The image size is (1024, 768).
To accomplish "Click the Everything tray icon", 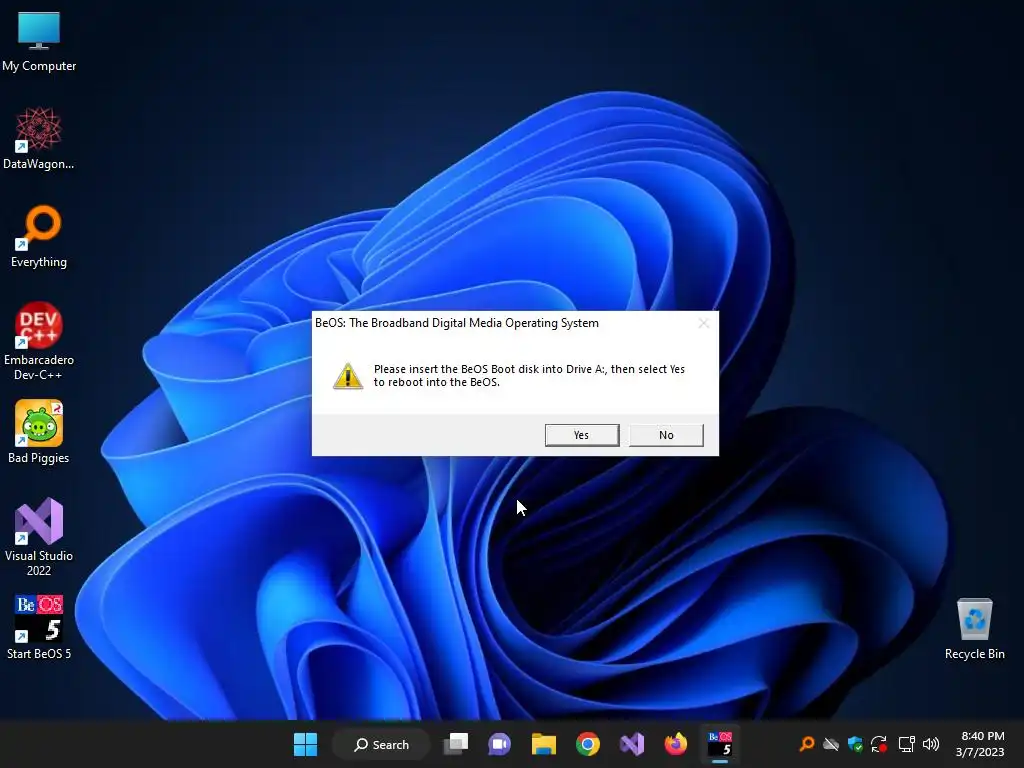I will (807, 744).
